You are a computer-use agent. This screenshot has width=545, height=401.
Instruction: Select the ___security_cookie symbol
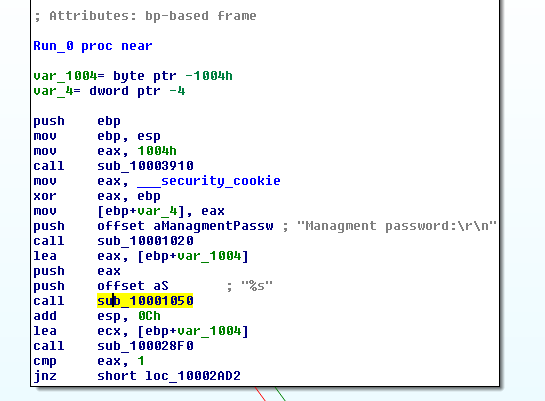tap(209, 181)
